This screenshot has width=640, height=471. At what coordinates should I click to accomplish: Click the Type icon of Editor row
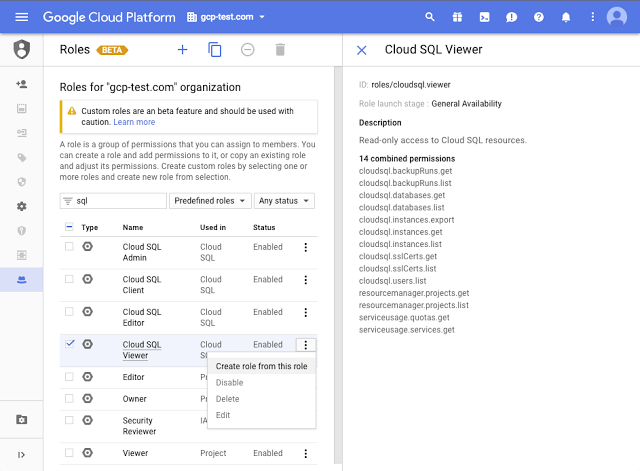click(x=87, y=377)
